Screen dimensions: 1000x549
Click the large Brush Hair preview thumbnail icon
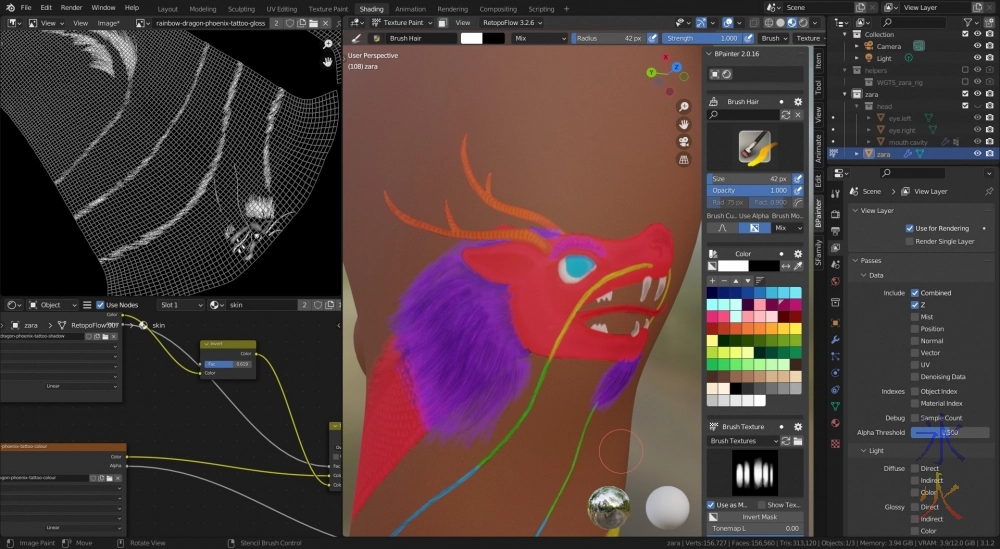[755, 147]
